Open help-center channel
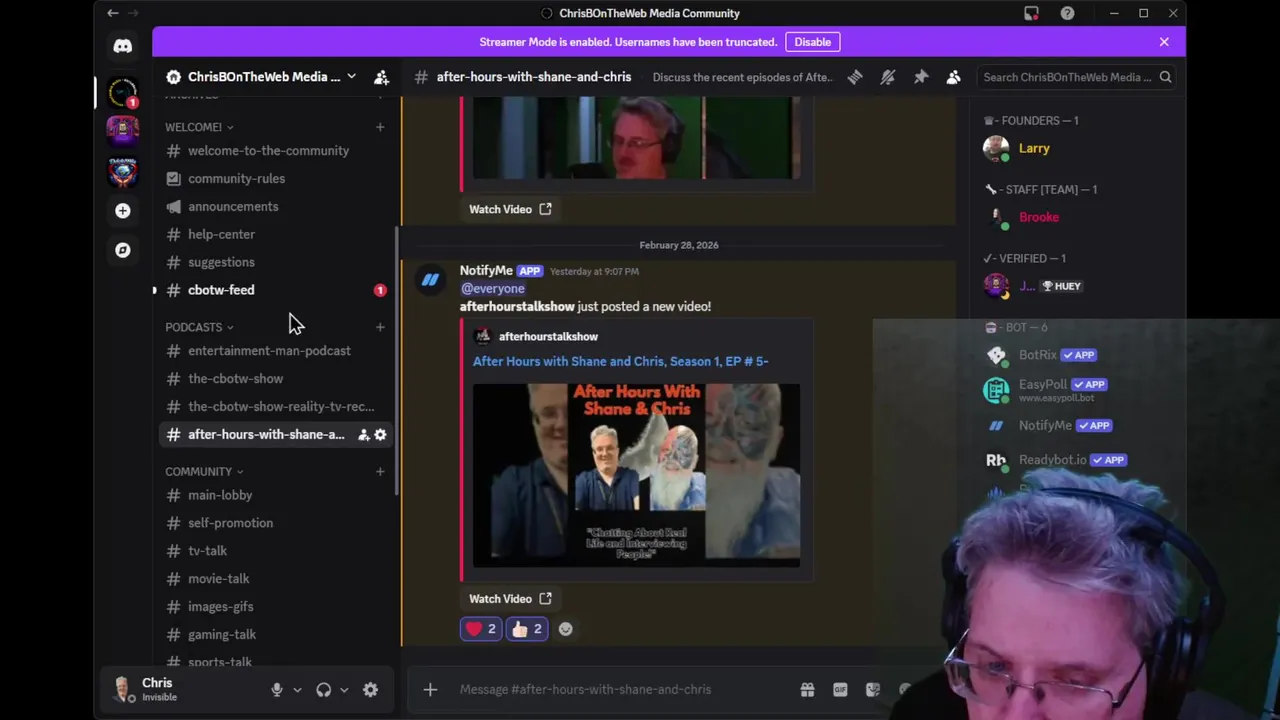The width and height of the screenshot is (1280, 720). click(x=275, y=234)
